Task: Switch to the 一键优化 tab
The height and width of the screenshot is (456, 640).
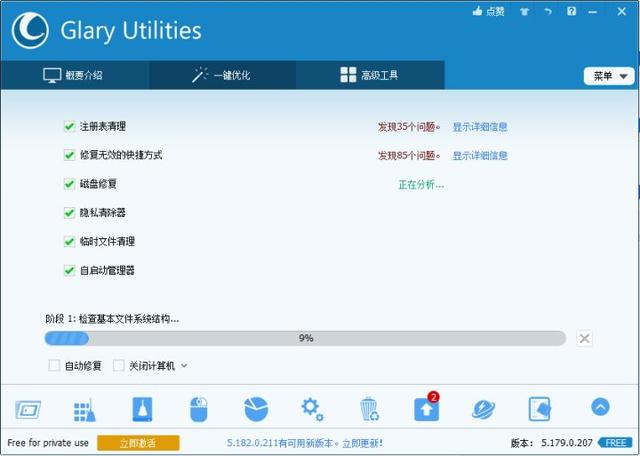Action: (222, 75)
